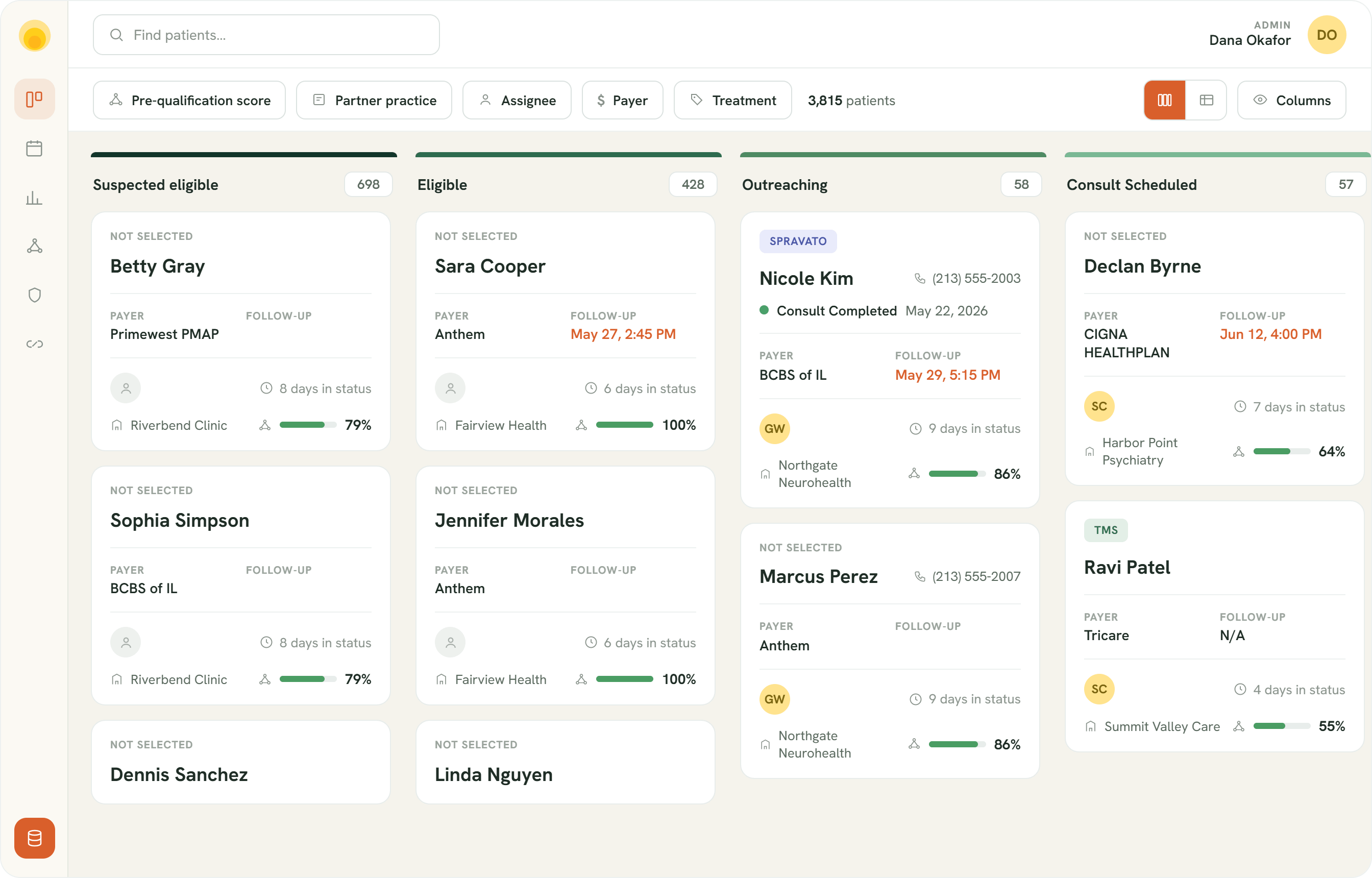This screenshot has height=878, width=1372.
Task: Click the May 27, 2:45 PM follow-up
Action: click(x=622, y=334)
